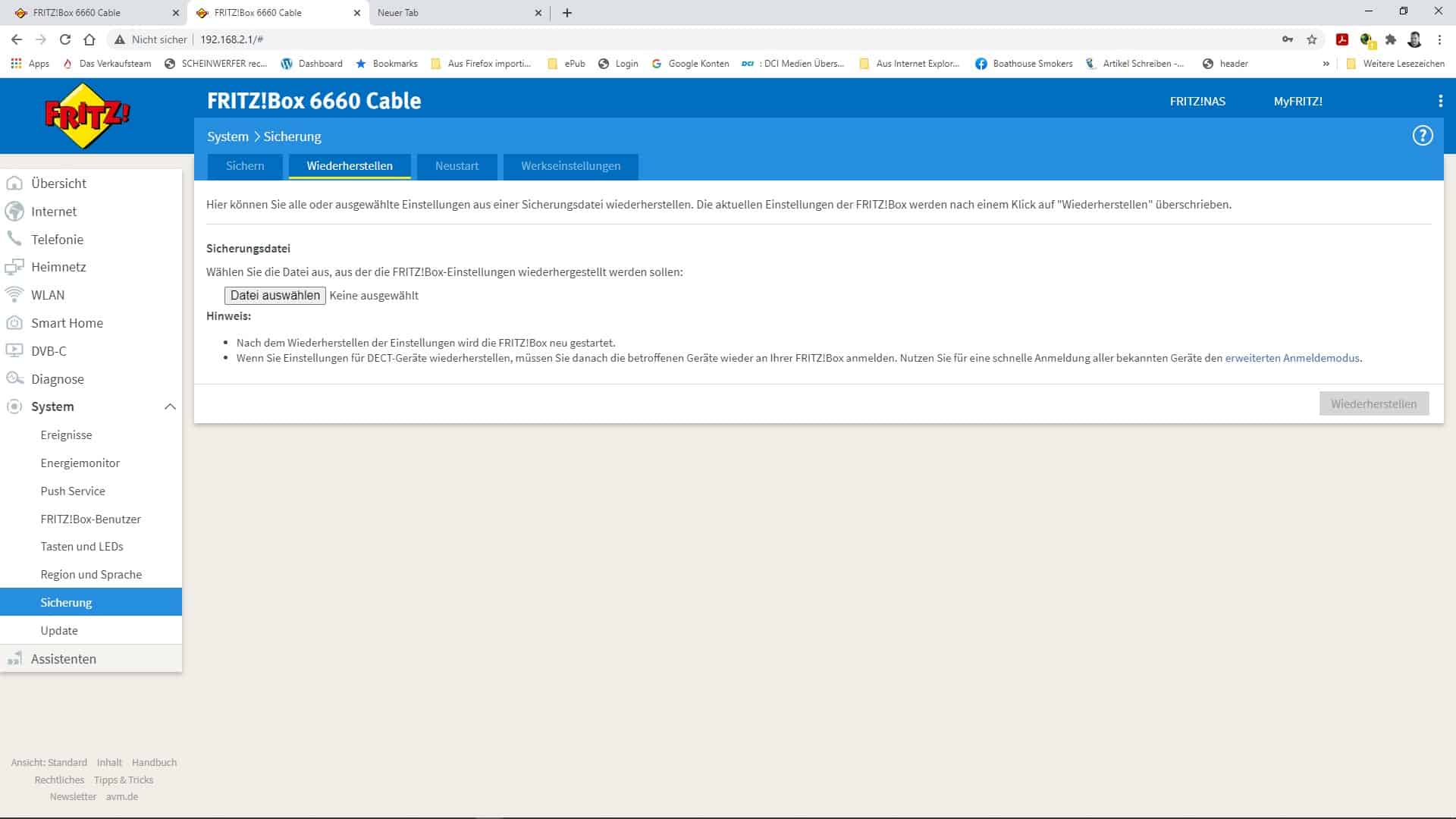1456x819 pixels.
Task: Click the MyFRITZ! account menu
Action: pos(1298,100)
